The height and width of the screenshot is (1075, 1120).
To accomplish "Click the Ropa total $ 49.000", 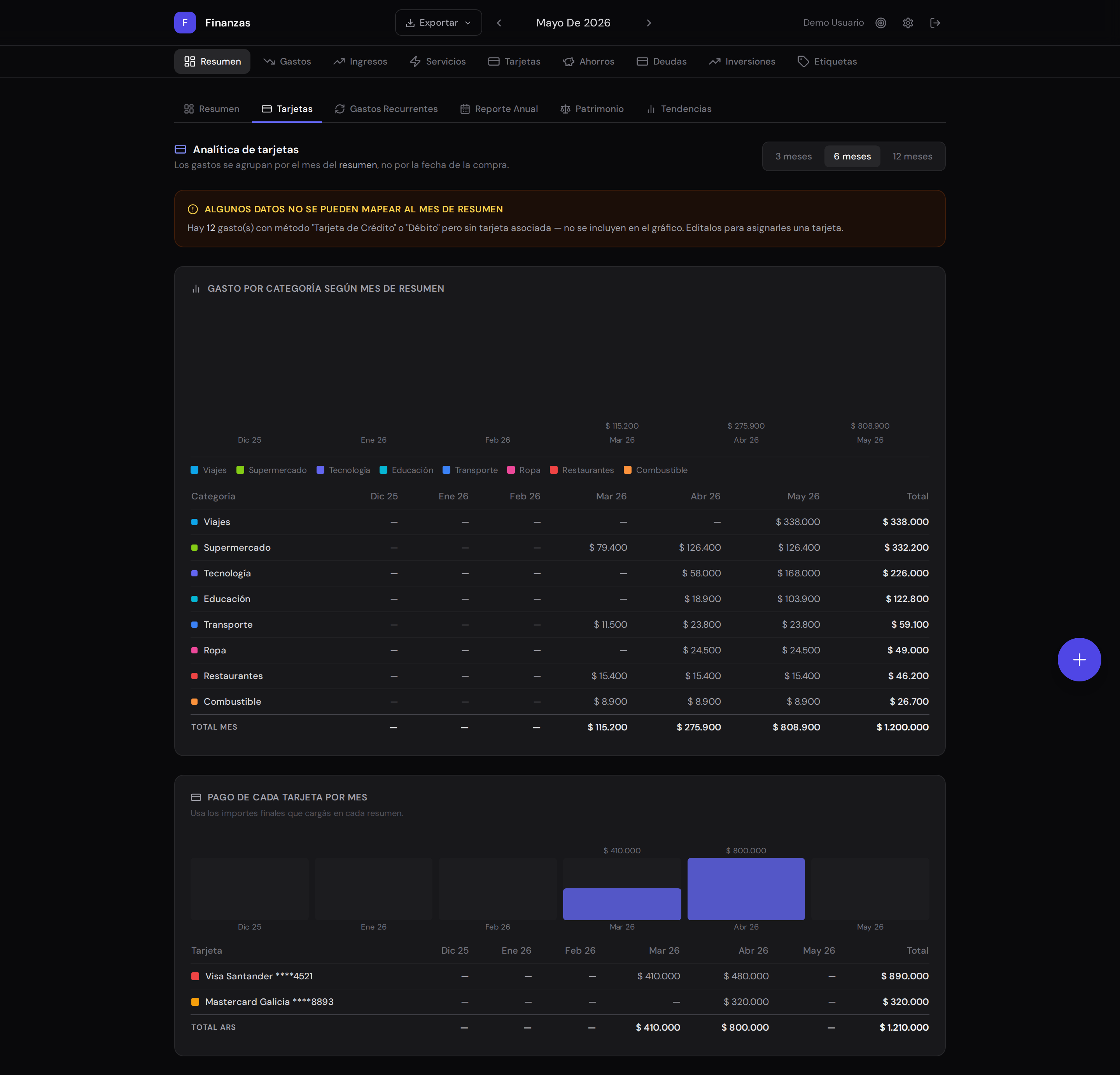I will [x=907, y=651].
